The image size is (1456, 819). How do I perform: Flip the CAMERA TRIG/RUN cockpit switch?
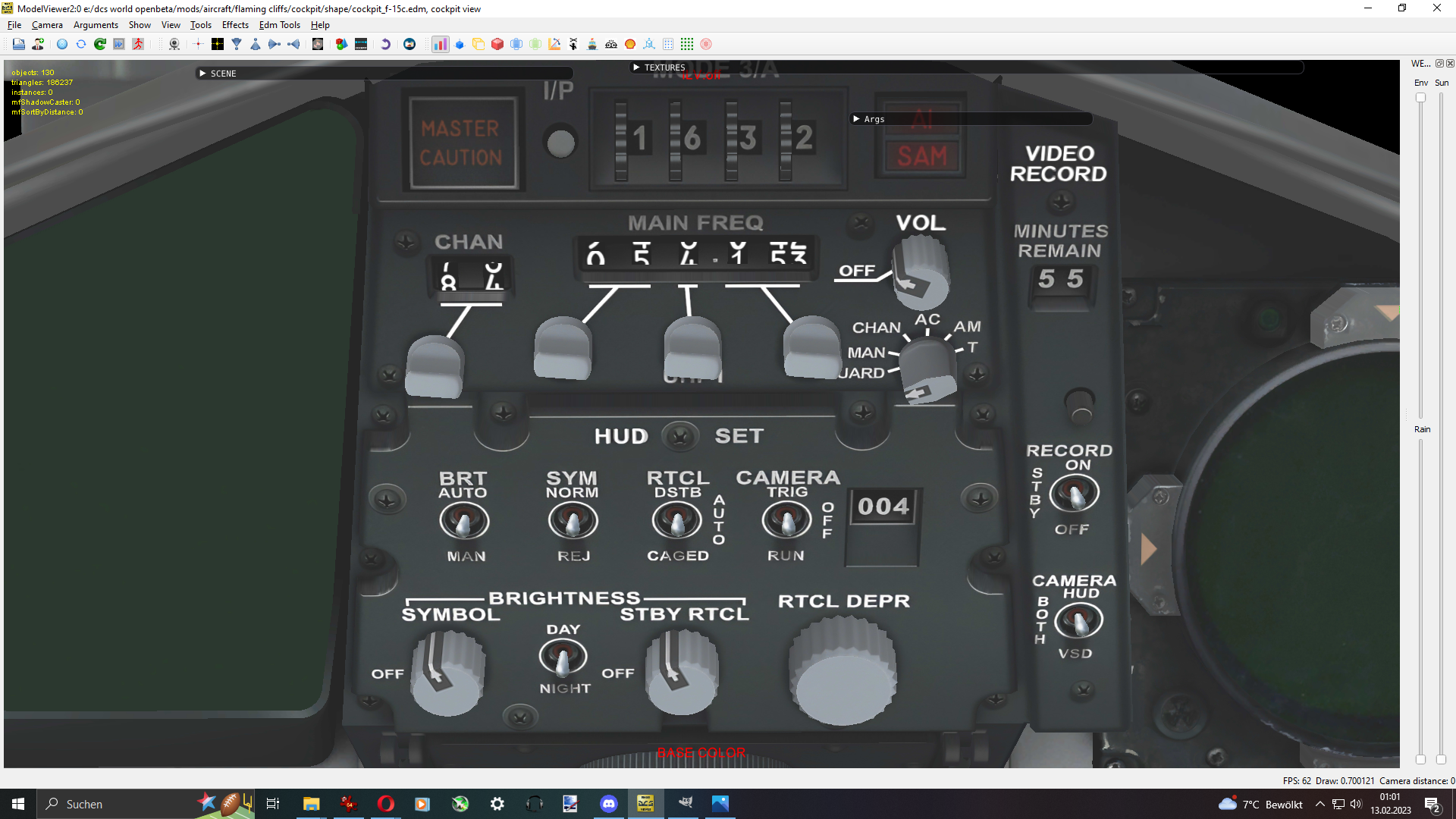(786, 522)
